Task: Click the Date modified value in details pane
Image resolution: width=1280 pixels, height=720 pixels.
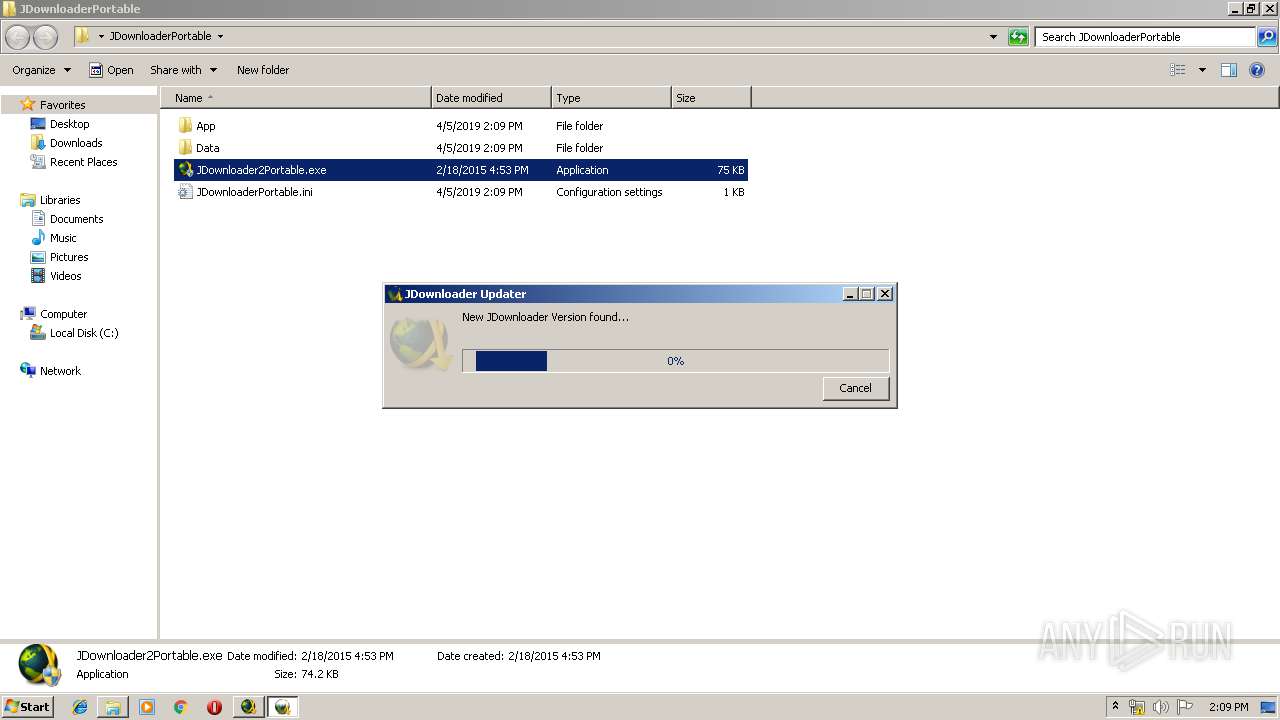Action: [x=347, y=656]
